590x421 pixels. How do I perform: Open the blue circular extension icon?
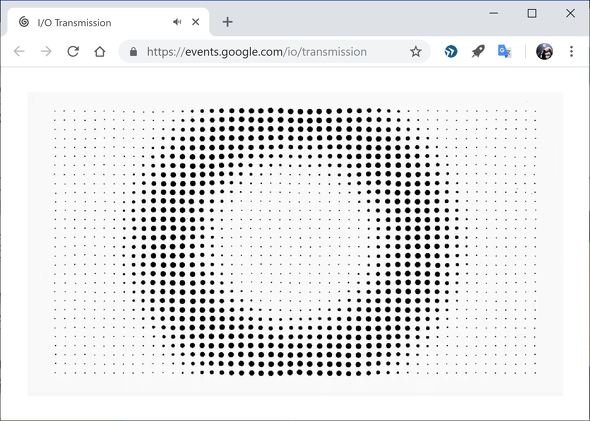451,51
